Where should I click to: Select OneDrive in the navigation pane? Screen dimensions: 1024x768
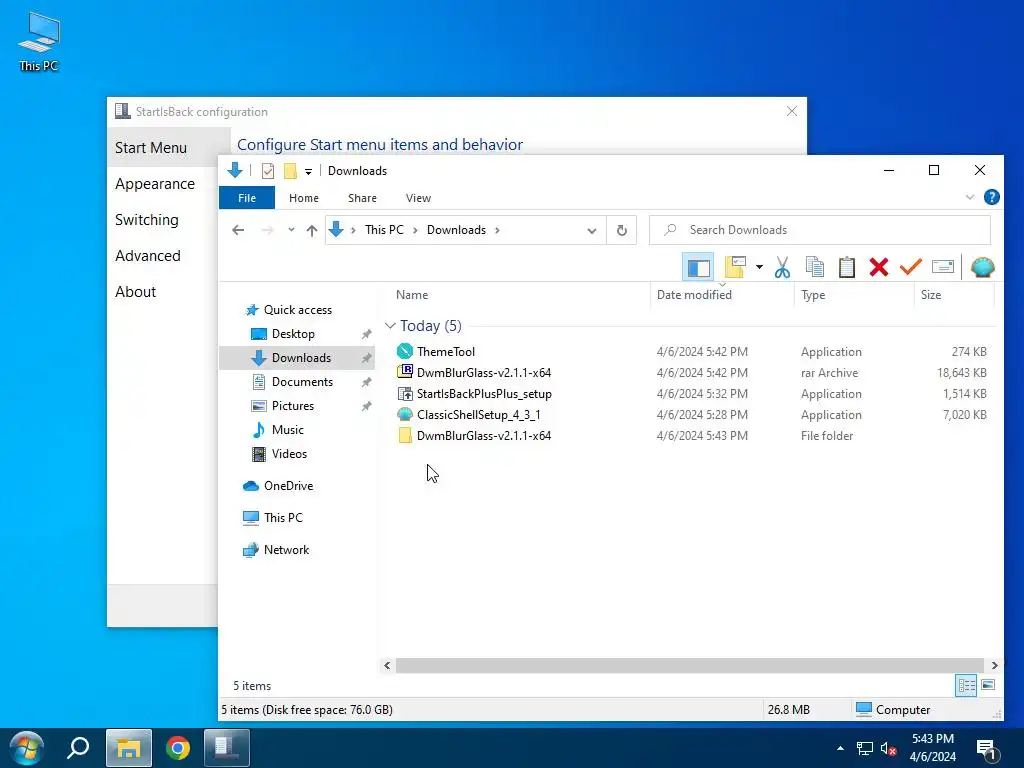[x=288, y=486]
